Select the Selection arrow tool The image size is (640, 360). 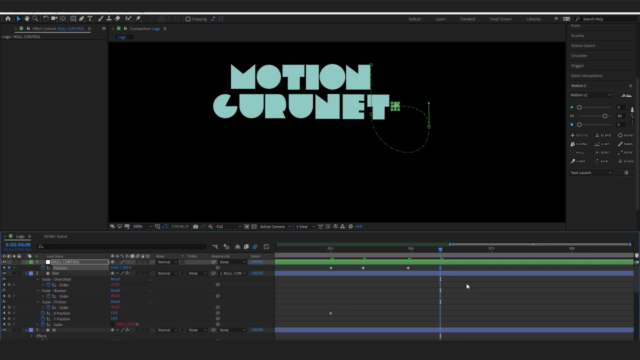click(x=18, y=19)
